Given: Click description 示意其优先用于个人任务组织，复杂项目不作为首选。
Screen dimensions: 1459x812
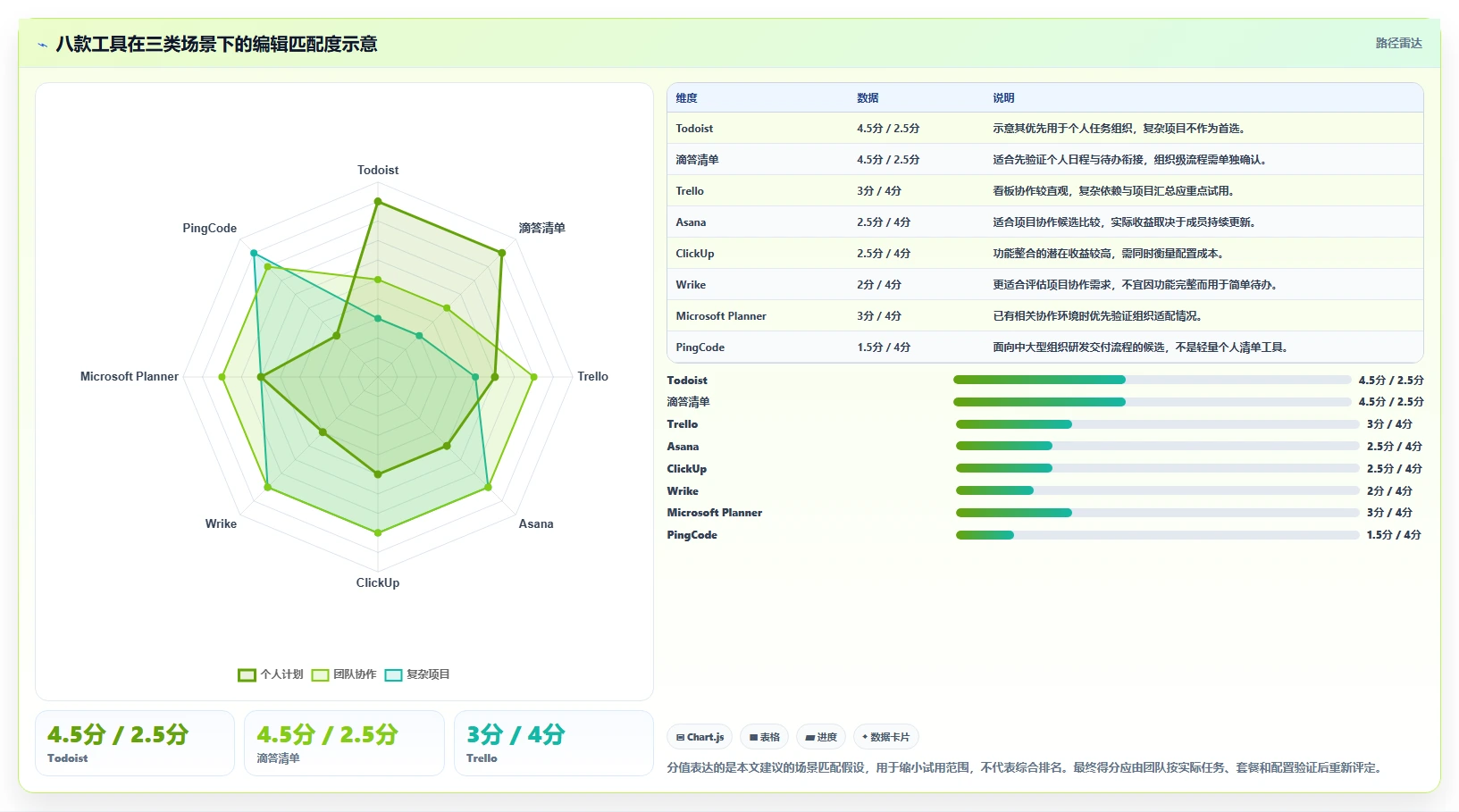Looking at the screenshot, I should coord(1121,129).
